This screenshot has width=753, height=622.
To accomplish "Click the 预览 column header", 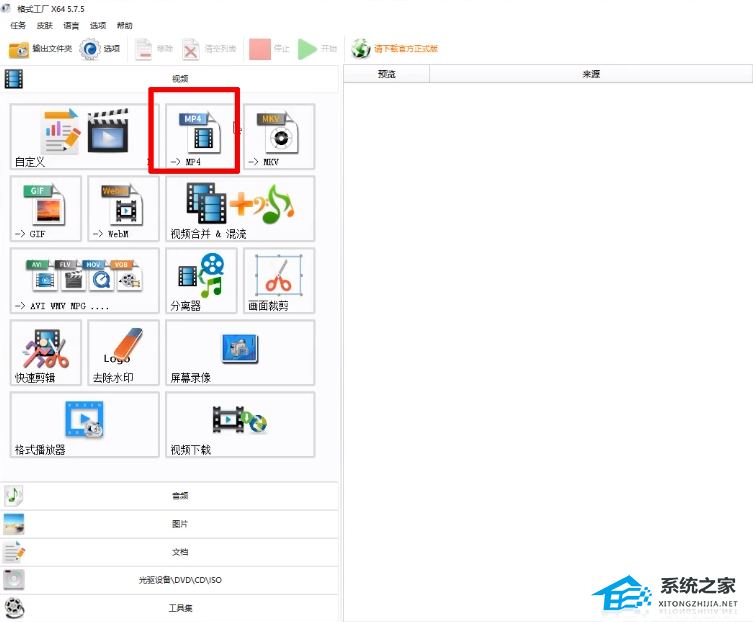I will click(x=387, y=74).
